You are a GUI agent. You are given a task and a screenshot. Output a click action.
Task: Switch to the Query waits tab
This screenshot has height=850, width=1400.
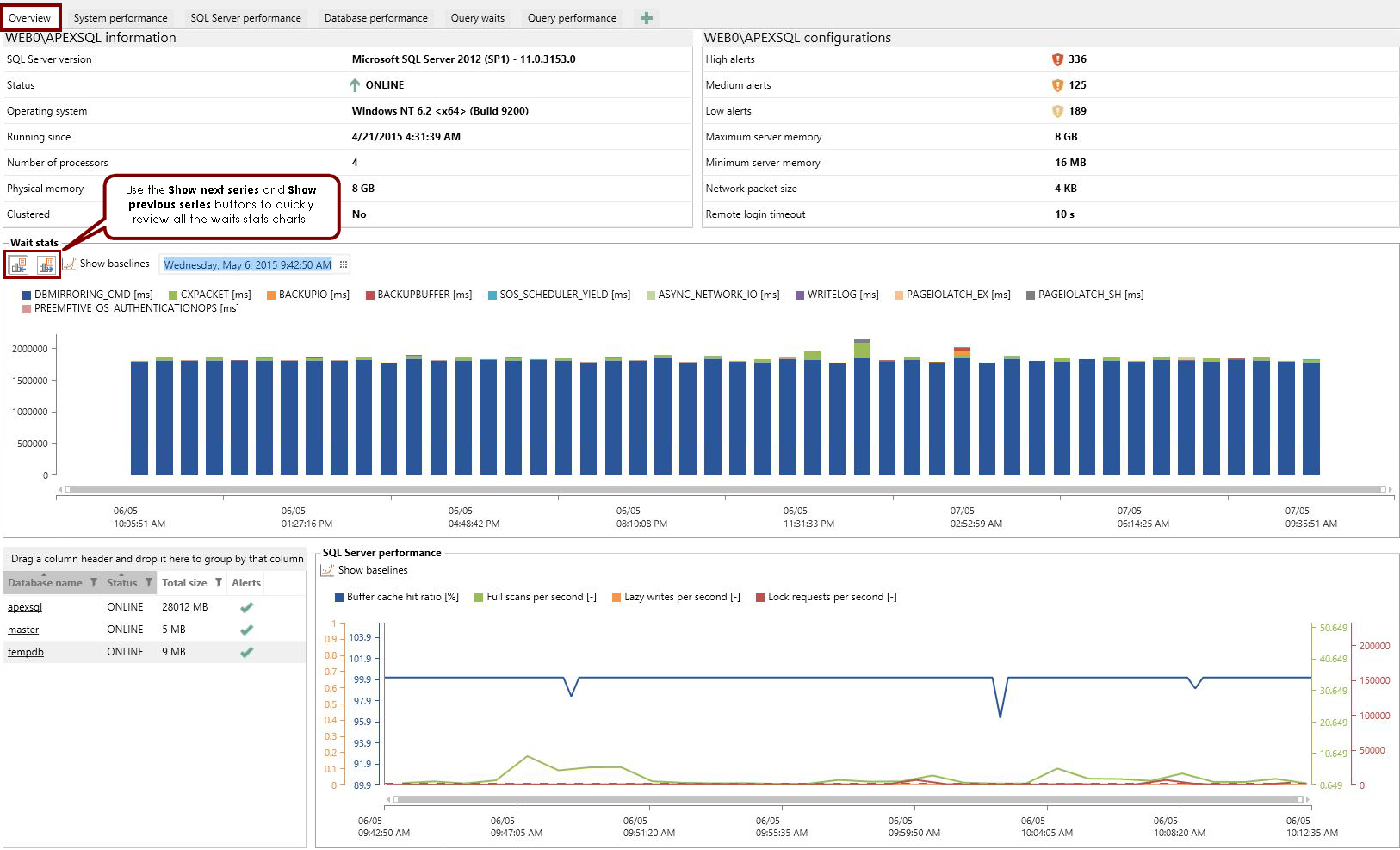(478, 18)
